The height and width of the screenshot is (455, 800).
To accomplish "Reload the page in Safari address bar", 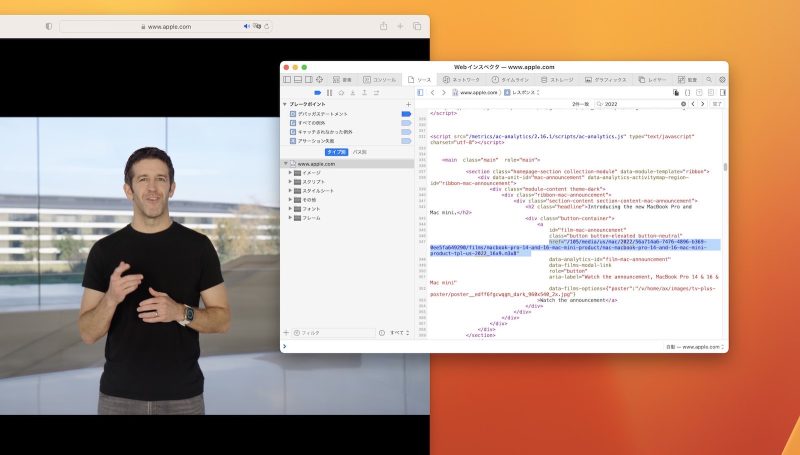I will point(268,26).
